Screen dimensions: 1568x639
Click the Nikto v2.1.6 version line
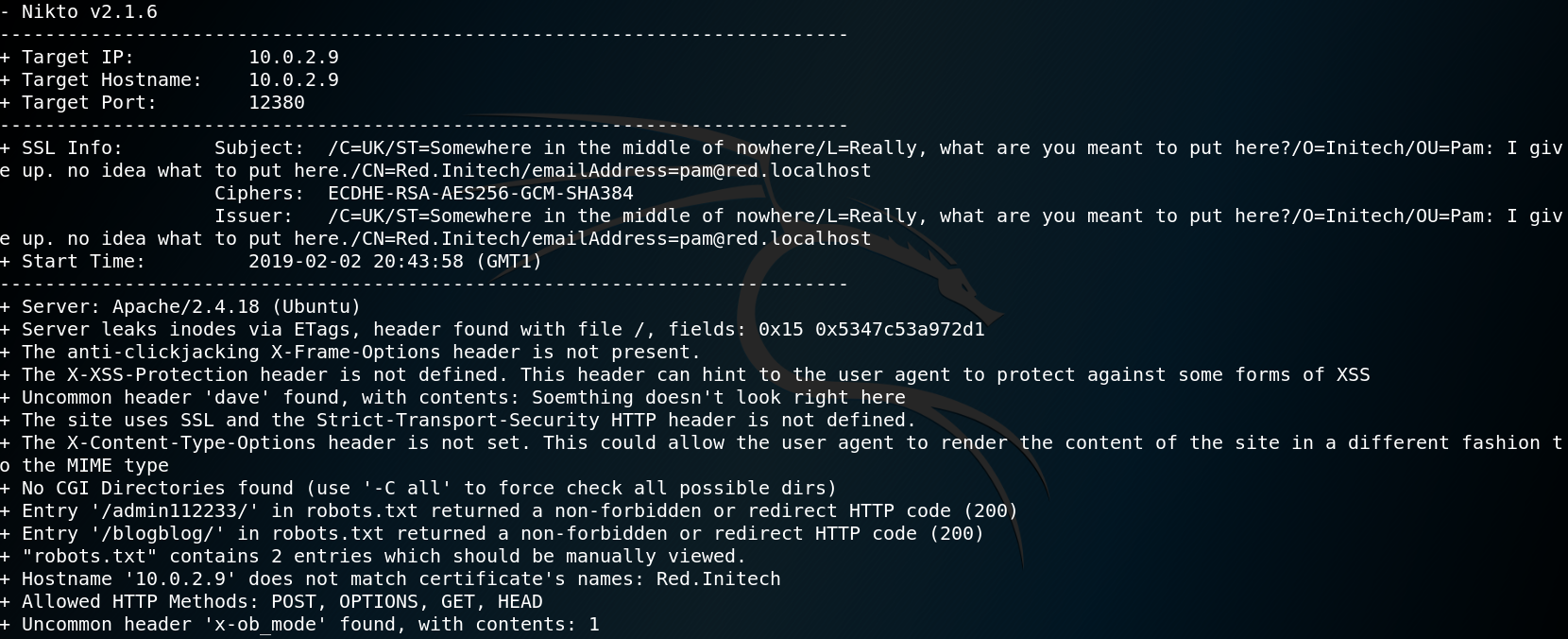coord(79,12)
